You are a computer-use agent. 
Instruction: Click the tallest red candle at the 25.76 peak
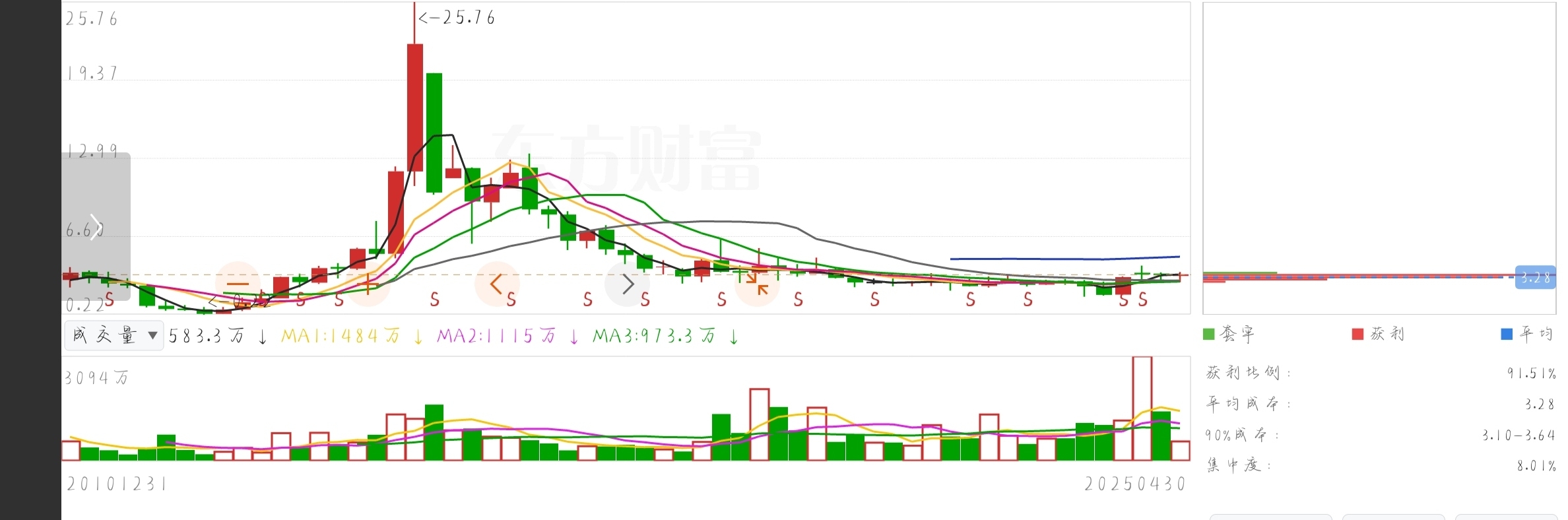click(415, 108)
